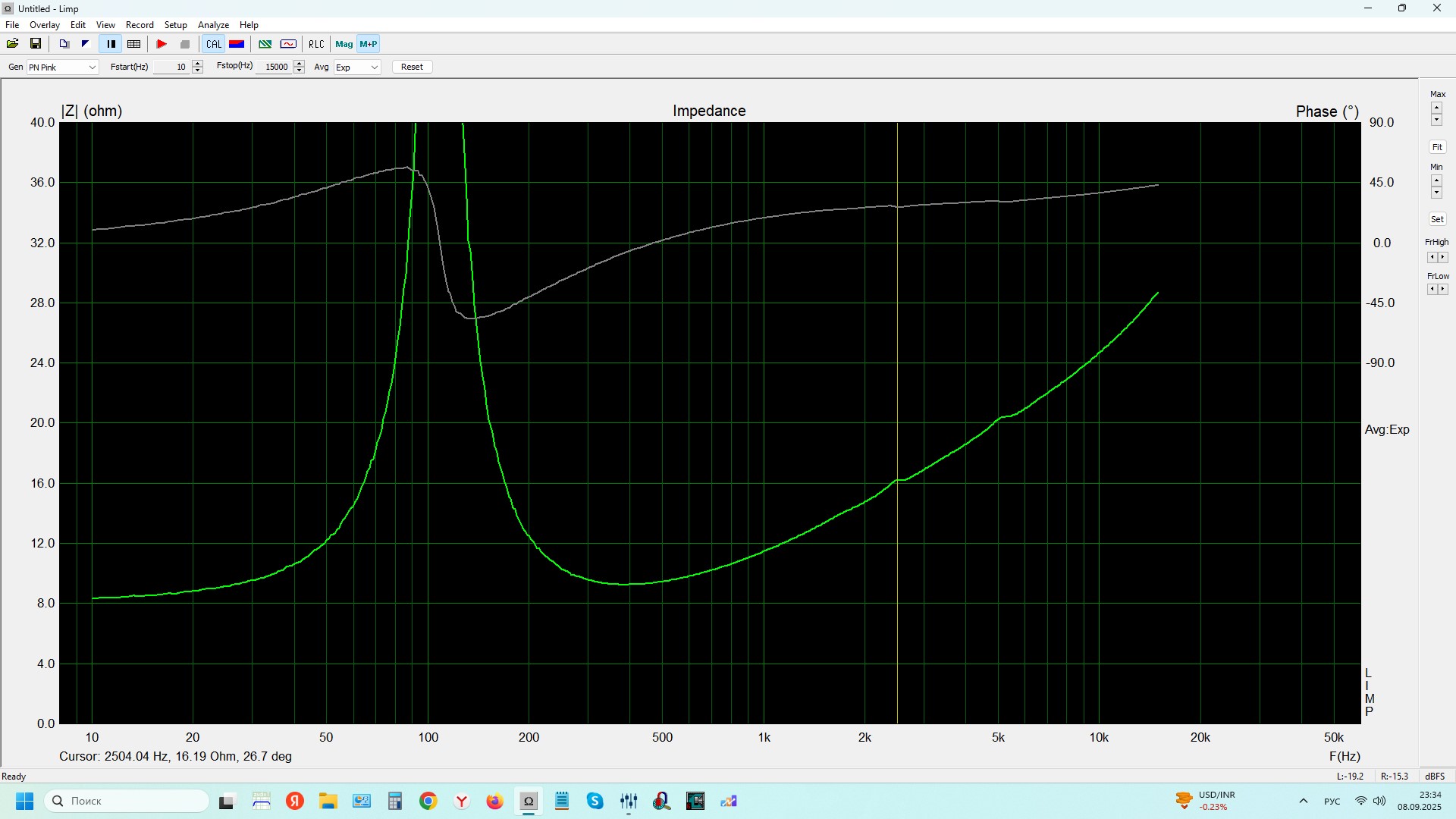This screenshot has width=1456, height=819.
Task: Toggle the M+P magnitude and phase view
Action: tap(369, 44)
